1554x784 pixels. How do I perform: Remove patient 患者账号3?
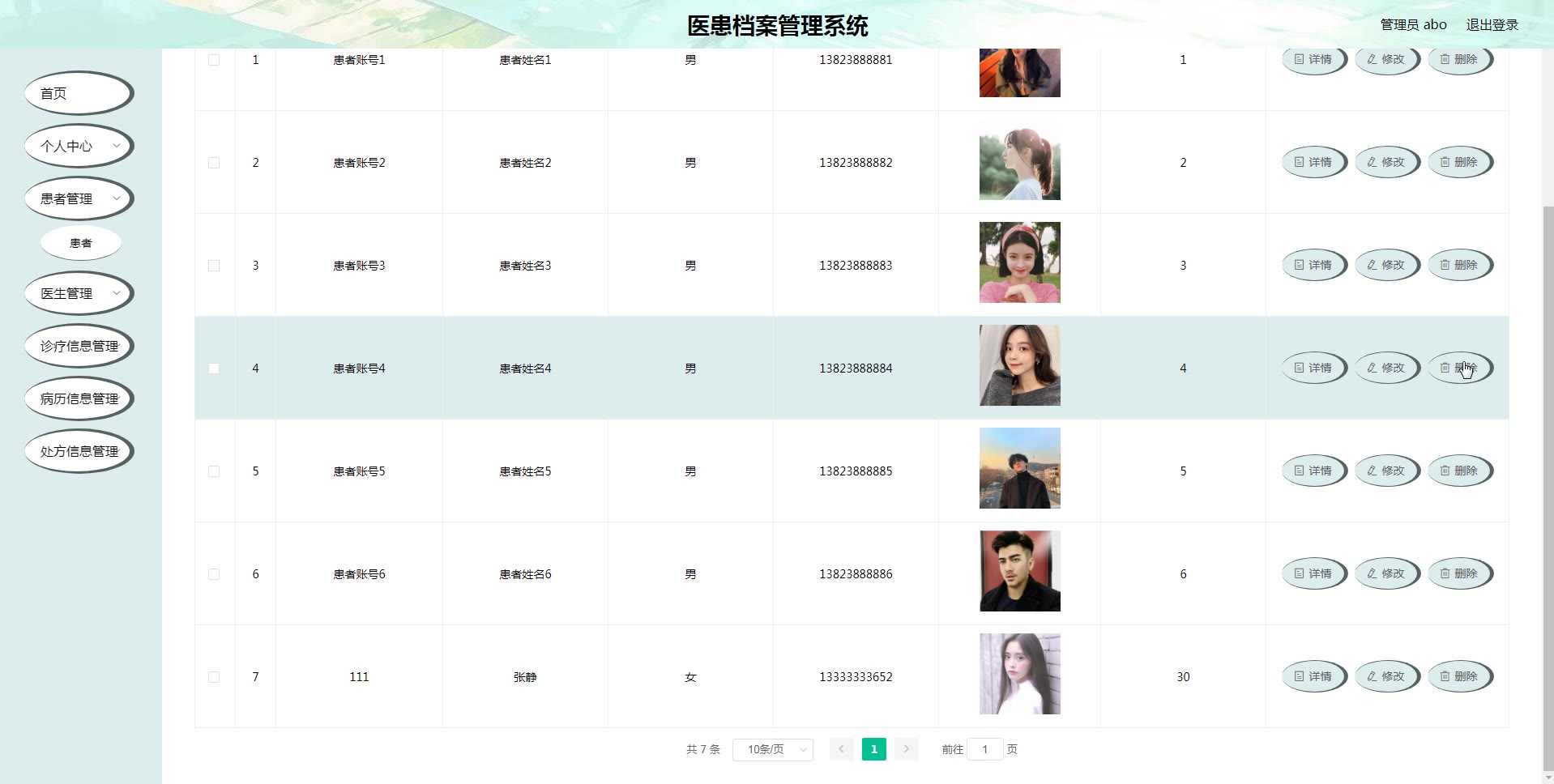(x=1459, y=265)
